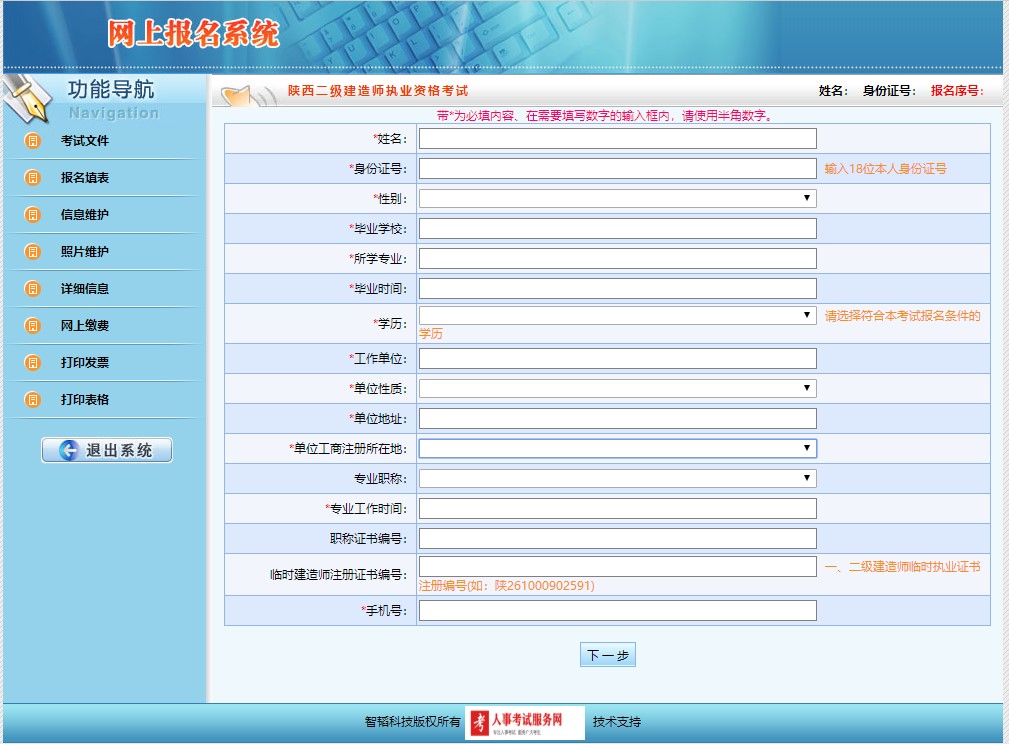Expand the 学历 dropdown list

coord(806,315)
